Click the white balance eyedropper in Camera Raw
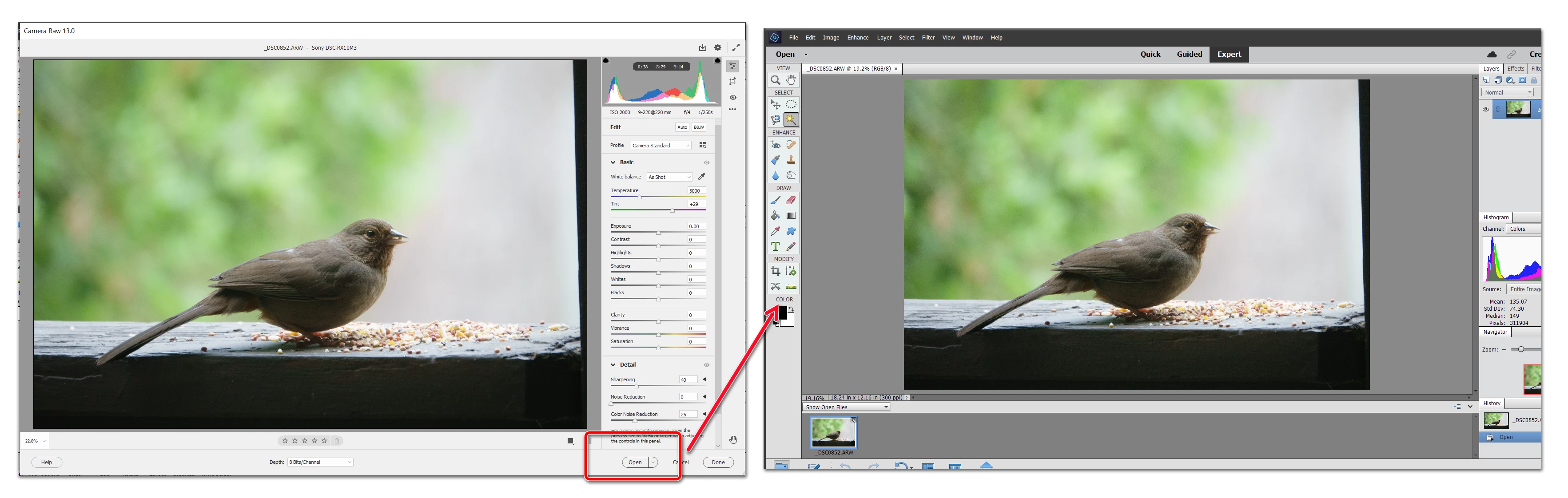1568x498 pixels. [701, 177]
